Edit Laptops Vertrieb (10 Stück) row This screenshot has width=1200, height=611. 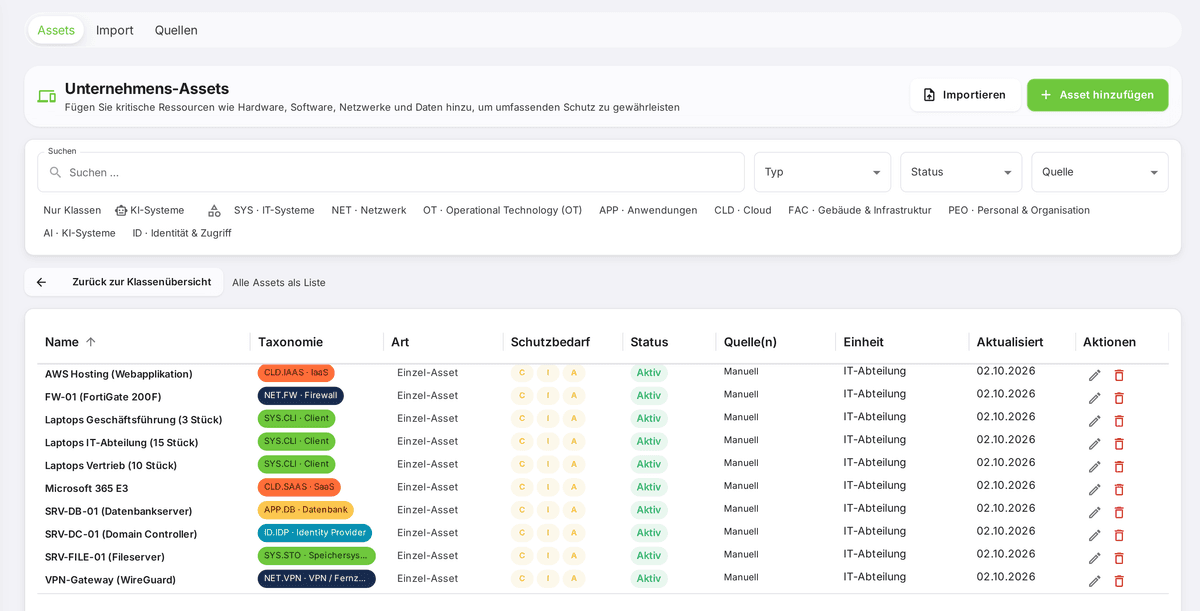tap(1094, 467)
